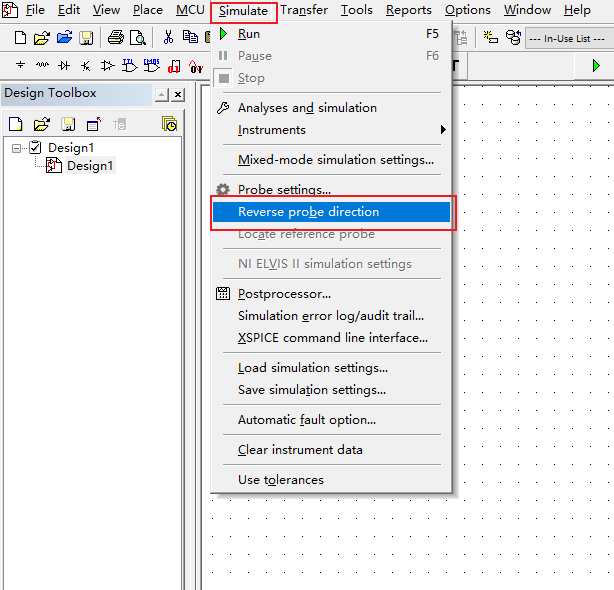Viewport: 614px width, 590px height.
Task: Choose Run from the Simulate menu
Action: click(x=331, y=34)
